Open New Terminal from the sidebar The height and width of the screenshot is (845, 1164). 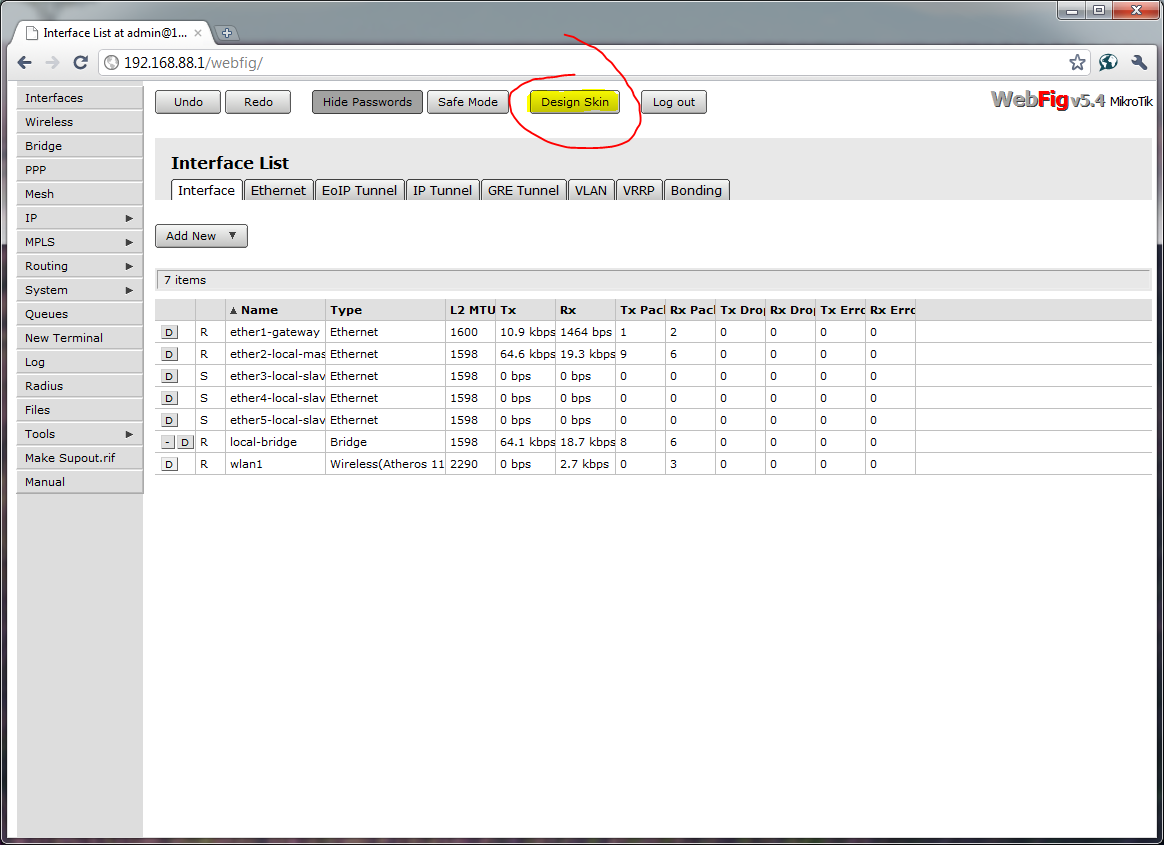click(79, 338)
